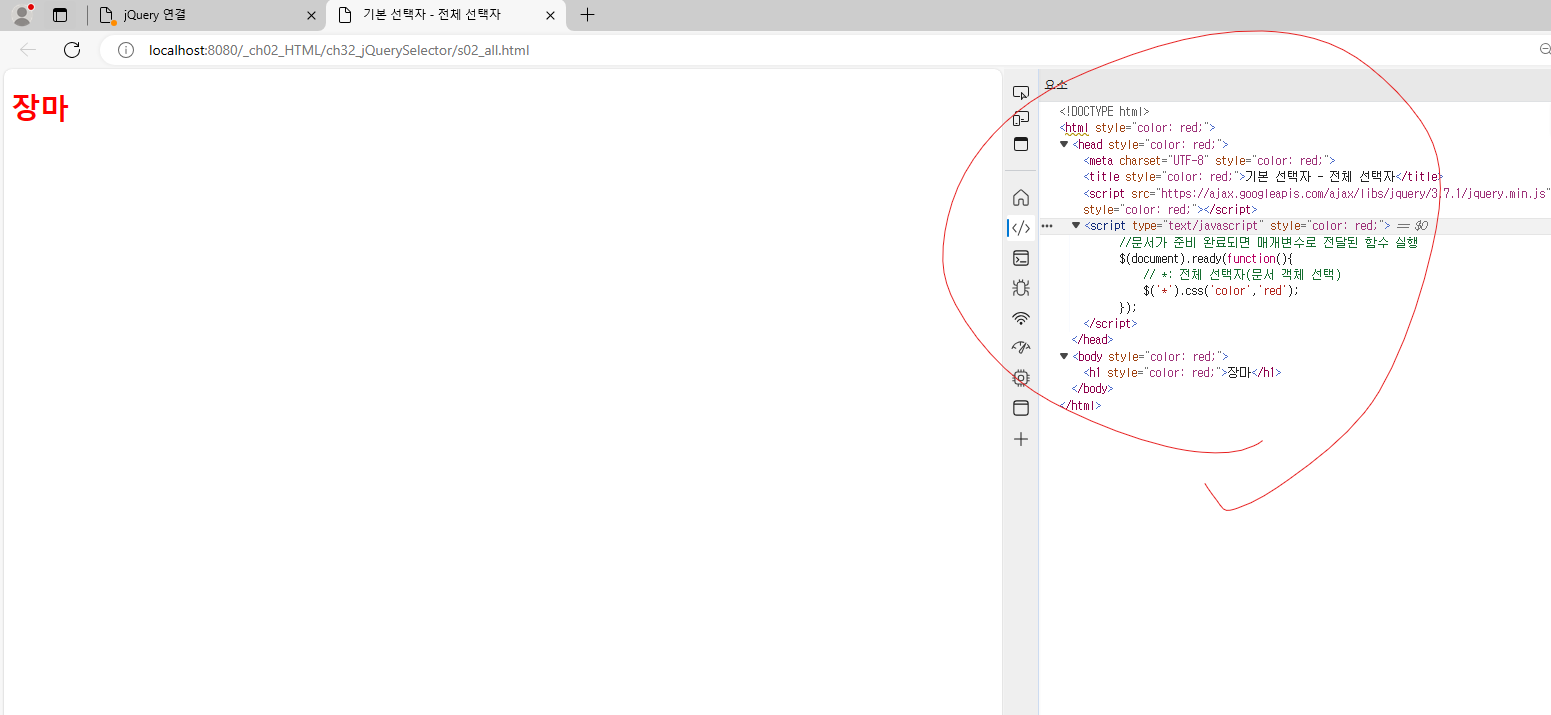Select the h1 장마 node in DOM tree

click(x=1182, y=372)
